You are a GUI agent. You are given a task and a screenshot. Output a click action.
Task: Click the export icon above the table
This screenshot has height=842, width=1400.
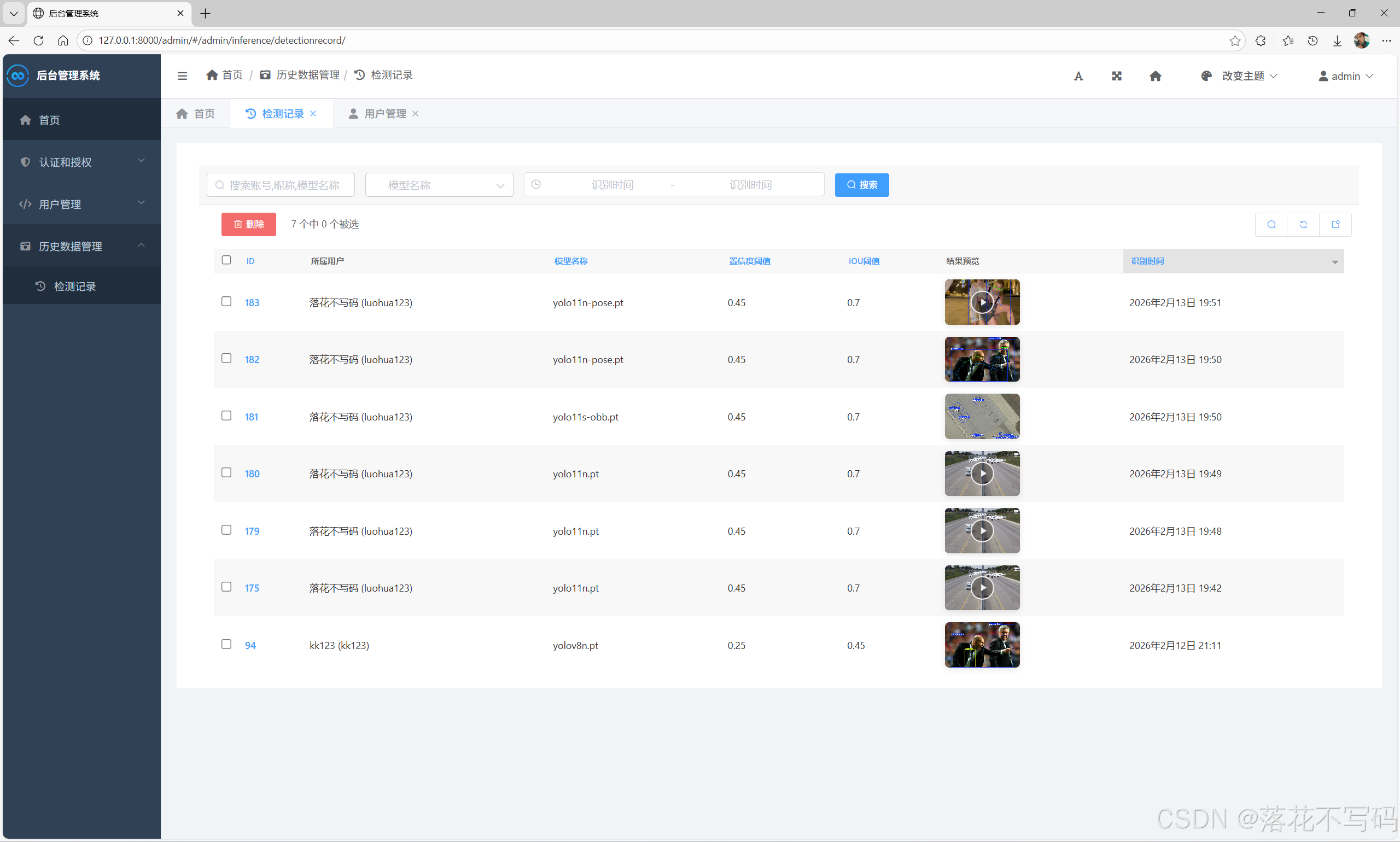[x=1335, y=225]
